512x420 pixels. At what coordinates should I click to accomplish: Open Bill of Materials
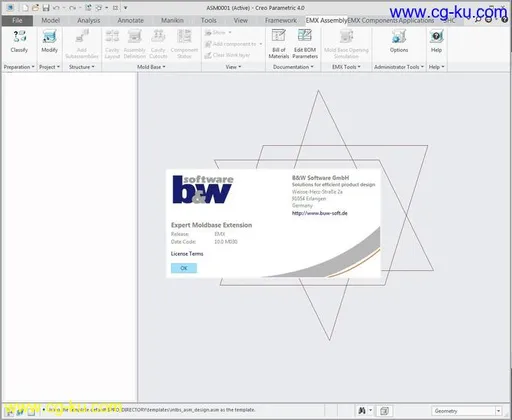[x=279, y=44]
